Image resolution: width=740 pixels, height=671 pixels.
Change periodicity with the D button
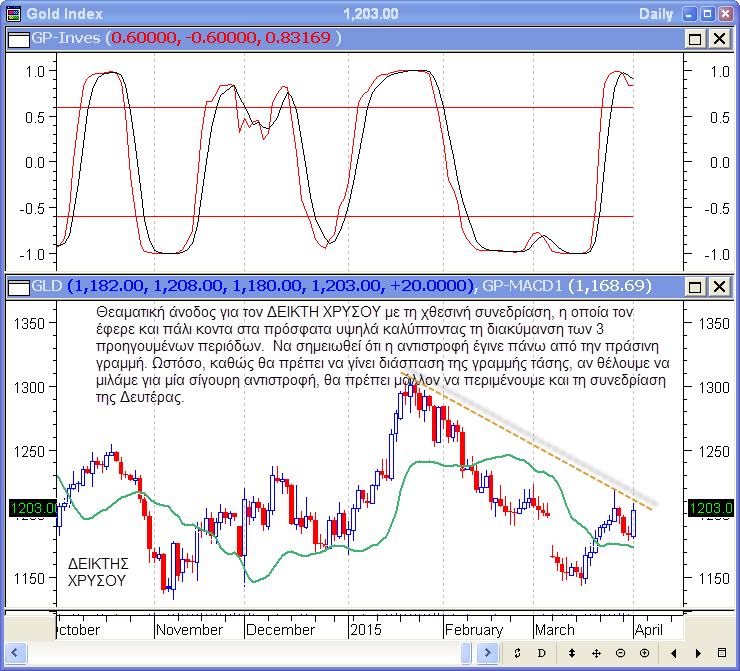click(541, 653)
